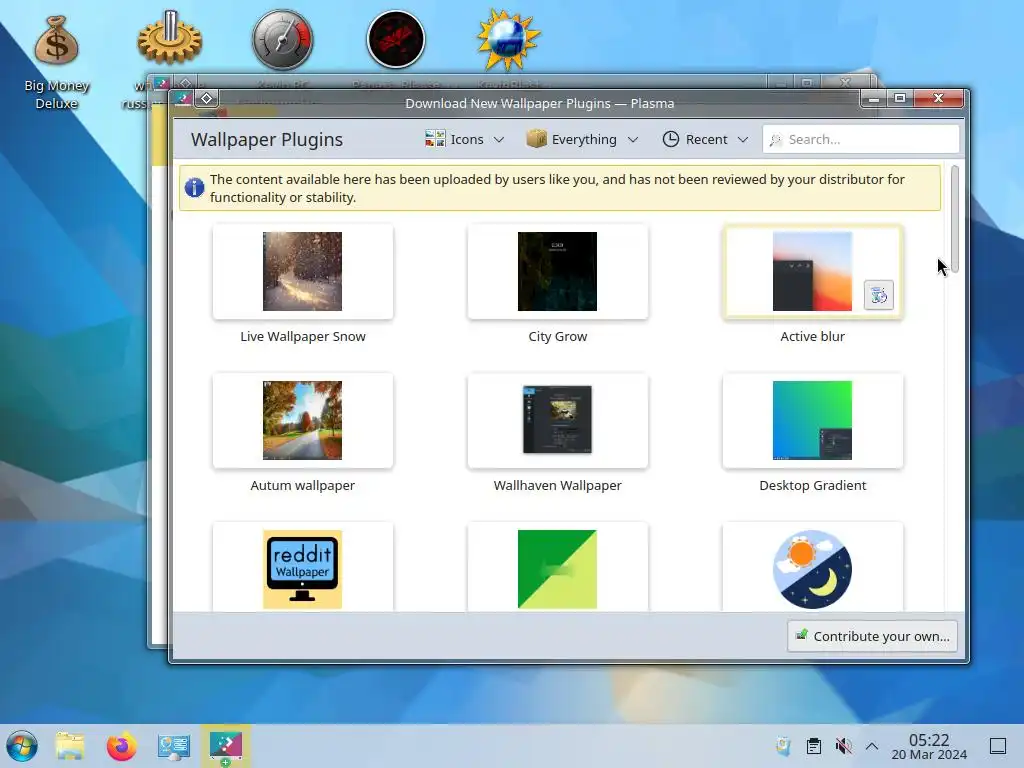The image size is (1024, 768).
Task: Toggle the keep-on-all-desktops pin in title bar
Action: click(x=206, y=99)
